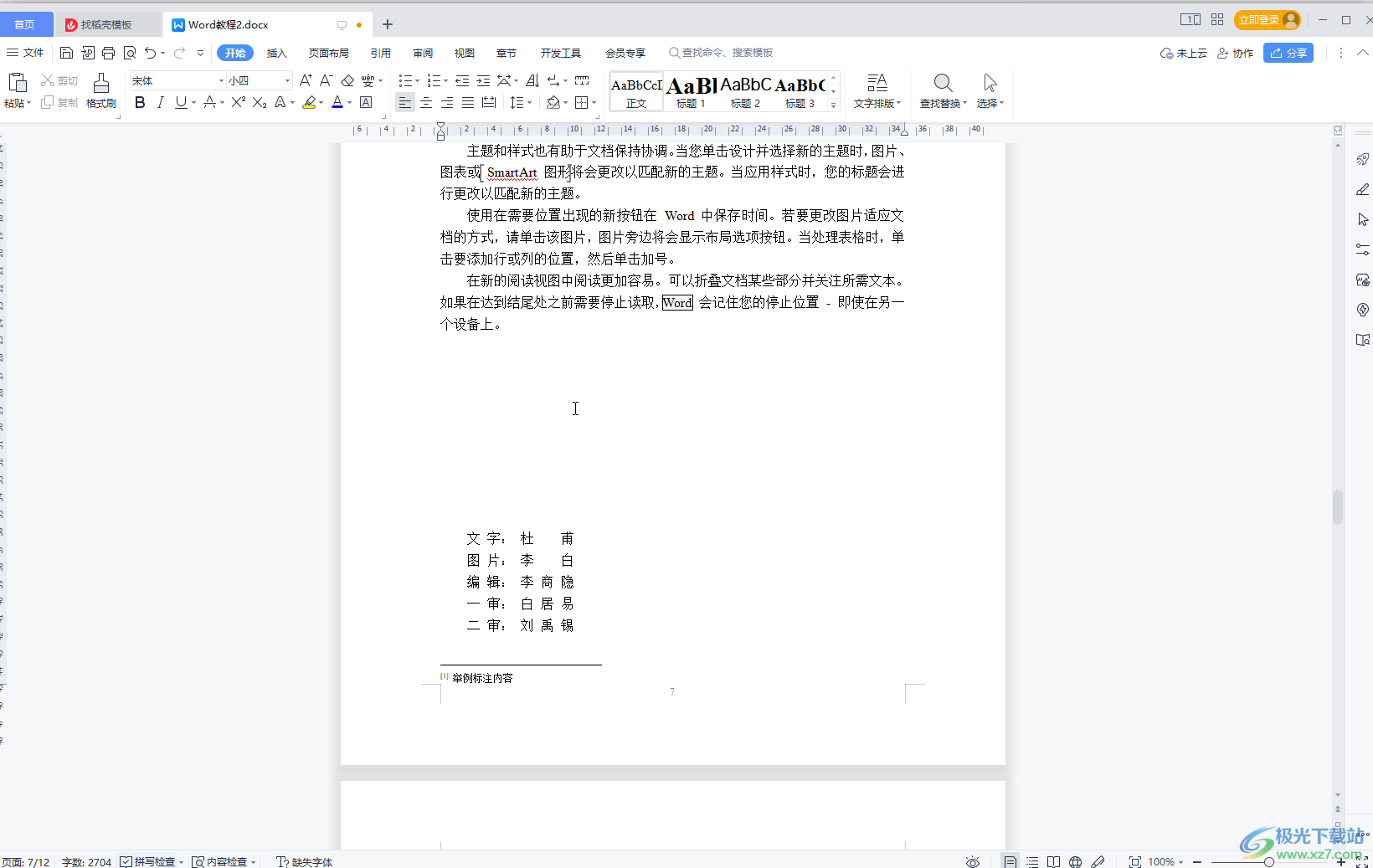The width and height of the screenshot is (1373, 868).
Task: Switch to the 引用 tab
Action: click(x=381, y=53)
